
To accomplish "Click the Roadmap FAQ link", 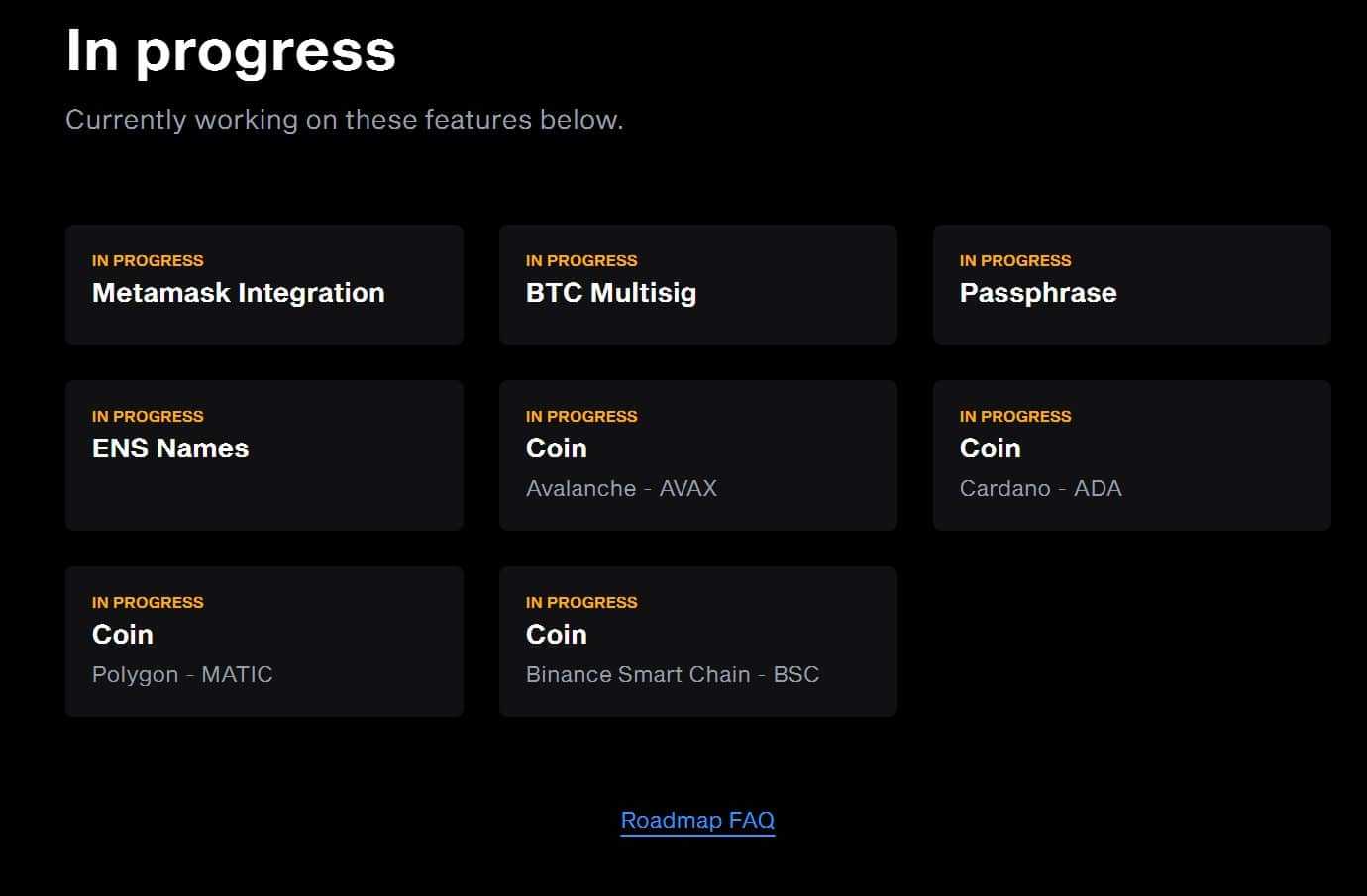I will 697,820.
